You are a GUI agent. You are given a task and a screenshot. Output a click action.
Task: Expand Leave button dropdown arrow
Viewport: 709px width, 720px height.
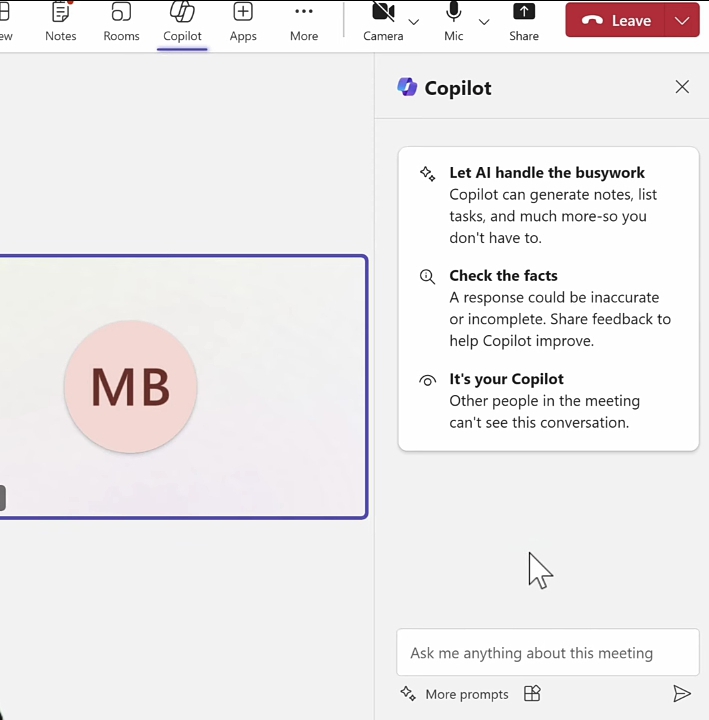682,20
